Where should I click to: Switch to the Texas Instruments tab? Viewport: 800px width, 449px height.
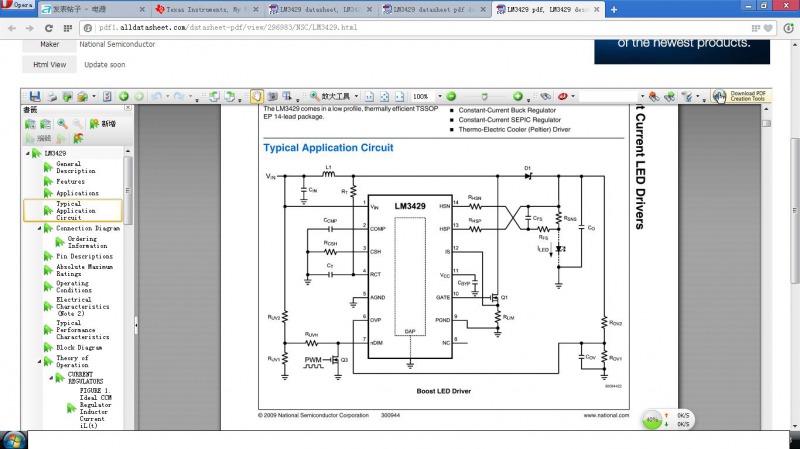point(206,9)
